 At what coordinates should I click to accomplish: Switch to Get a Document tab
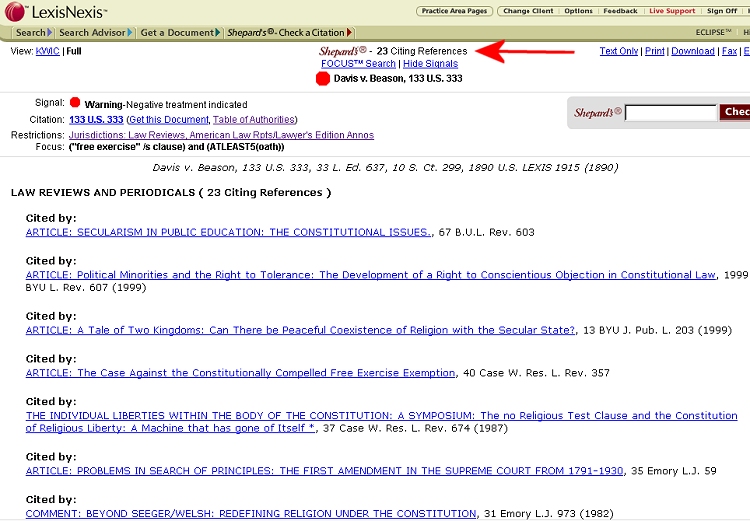pos(177,33)
